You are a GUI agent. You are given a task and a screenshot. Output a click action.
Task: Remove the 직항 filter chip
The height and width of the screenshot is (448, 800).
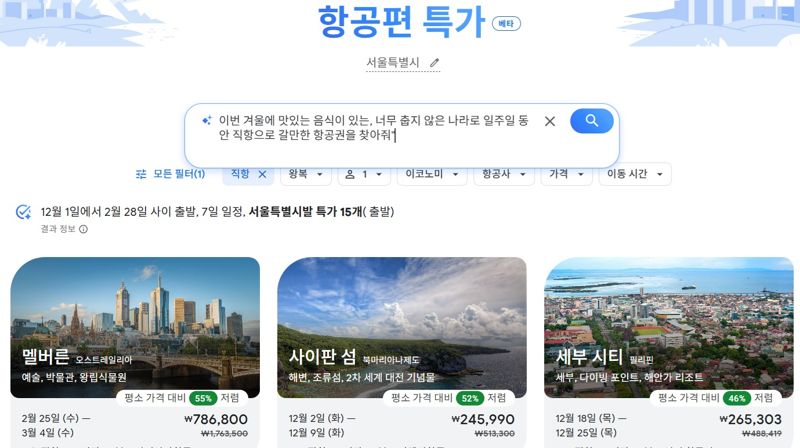click(x=262, y=174)
